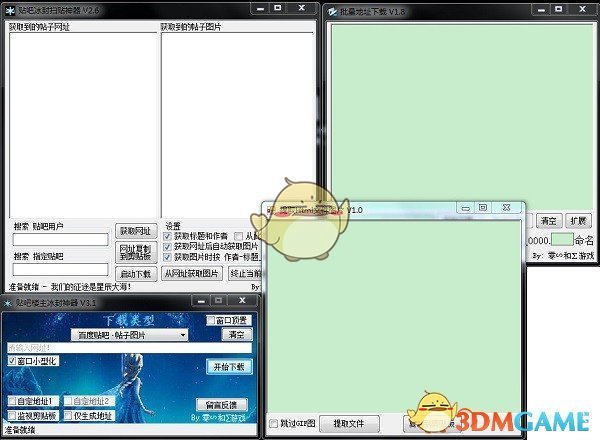This screenshot has width=600, height=440.
Task: Click the green text area in 批量地址下载
Action: pyautogui.click(x=462, y=115)
